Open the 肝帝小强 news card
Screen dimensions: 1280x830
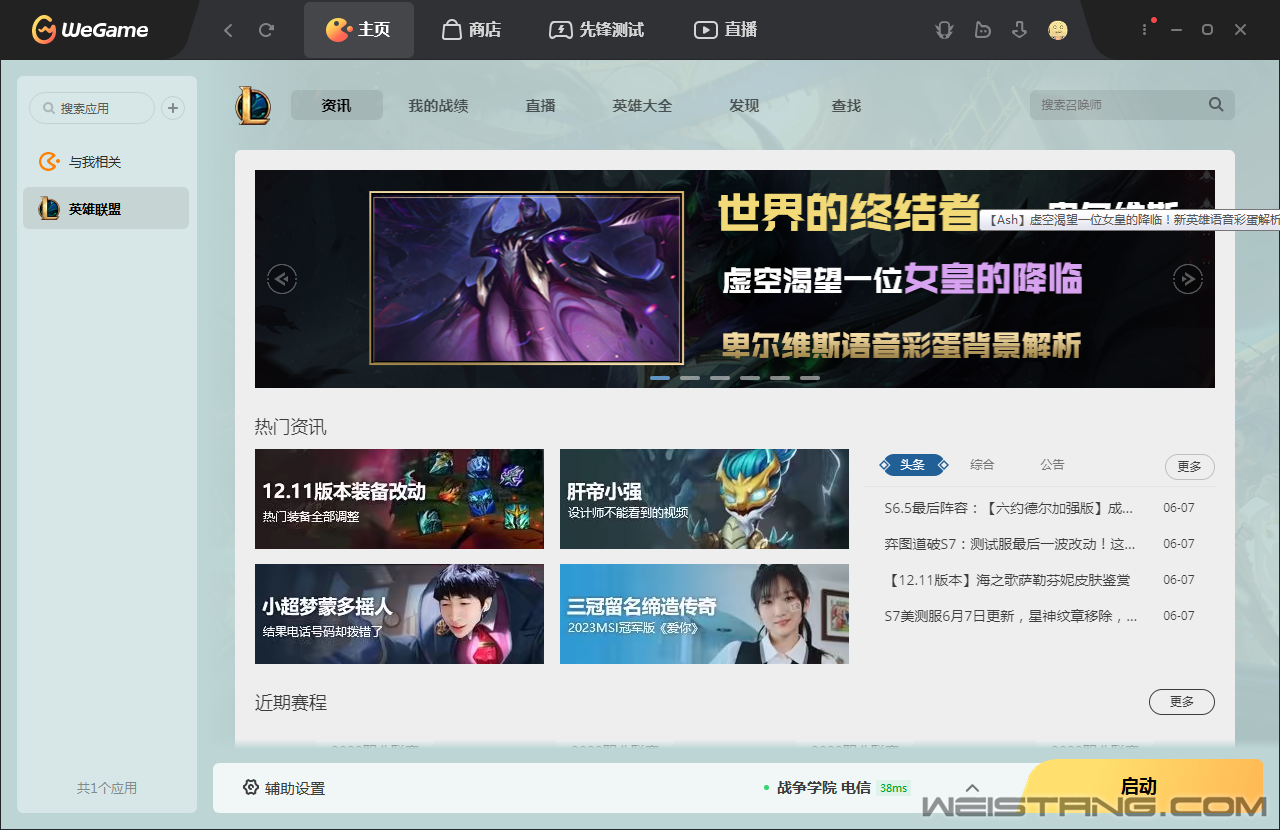coord(704,499)
